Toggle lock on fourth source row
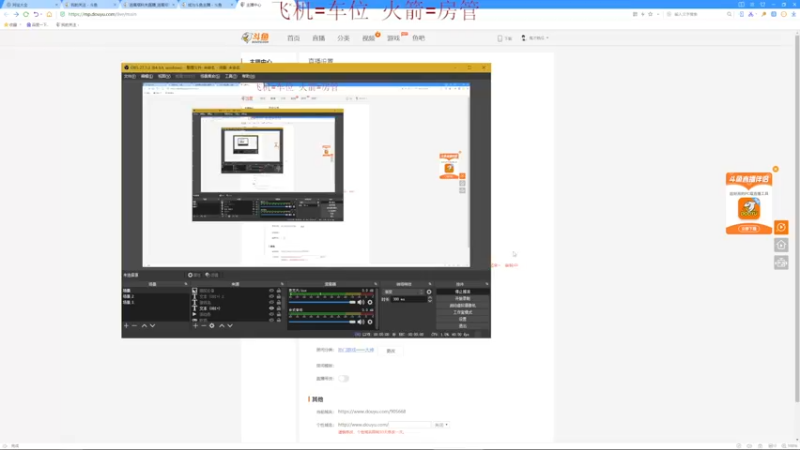The image size is (800, 450). click(279, 309)
